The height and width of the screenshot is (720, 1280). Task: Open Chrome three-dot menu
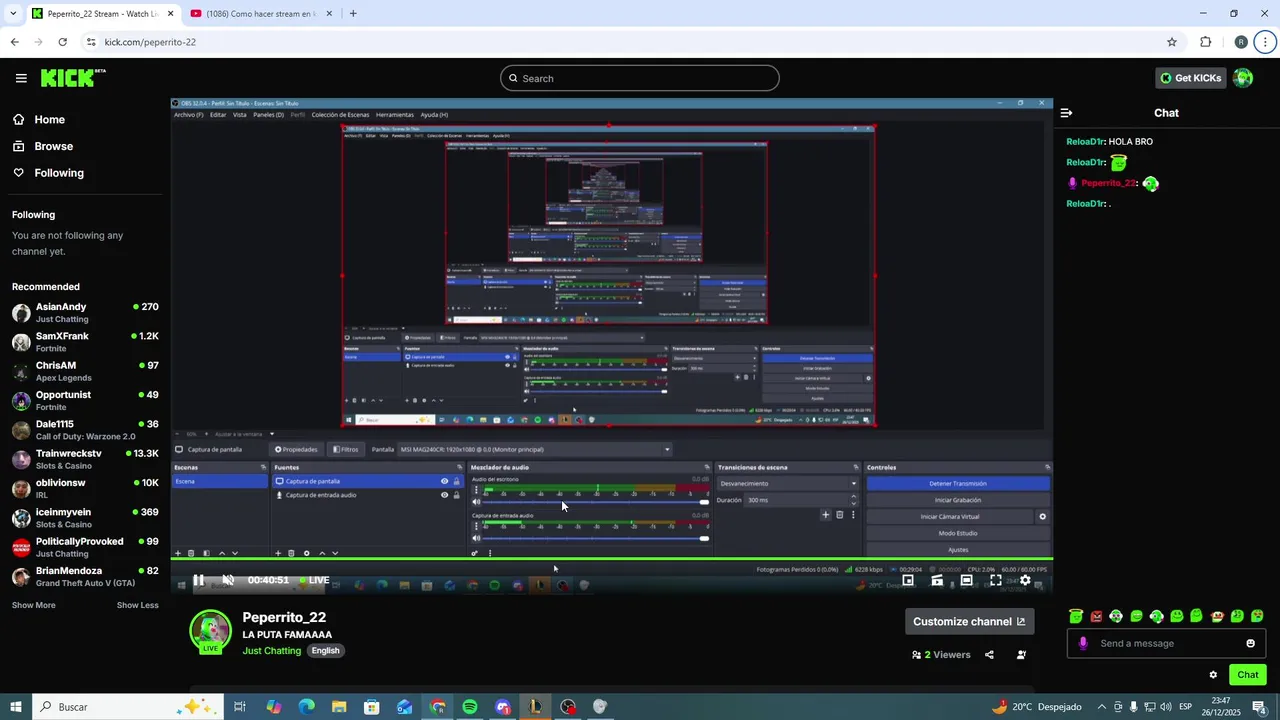1266,42
